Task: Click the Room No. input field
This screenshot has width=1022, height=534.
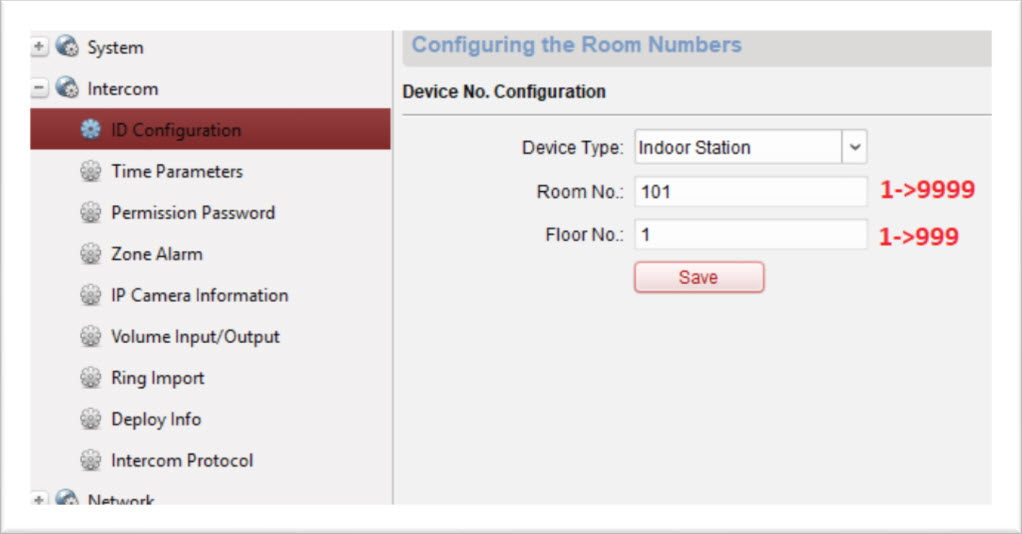Action: tap(750, 191)
